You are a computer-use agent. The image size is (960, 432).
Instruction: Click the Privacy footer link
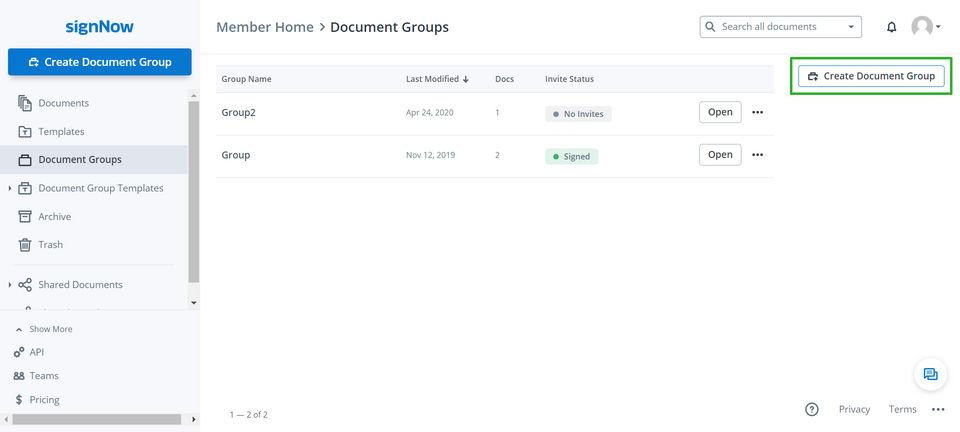pyautogui.click(x=854, y=409)
